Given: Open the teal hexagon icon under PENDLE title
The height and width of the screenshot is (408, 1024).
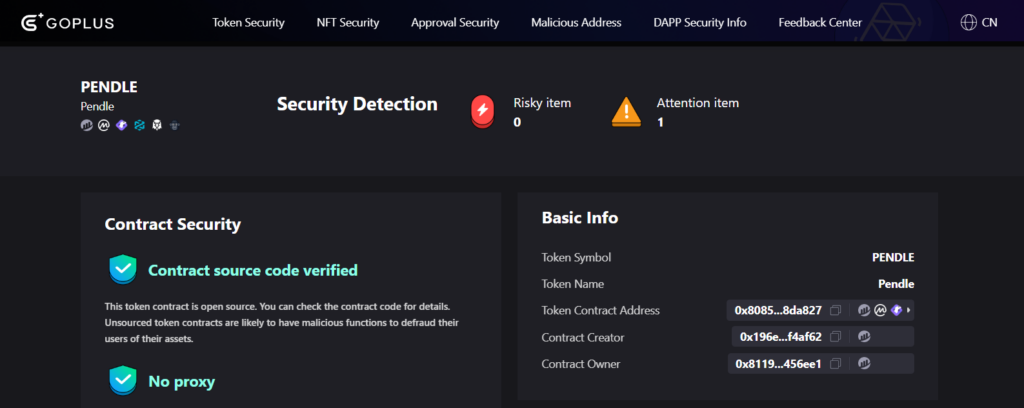Looking at the screenshot, I should [x=138, y=125].
